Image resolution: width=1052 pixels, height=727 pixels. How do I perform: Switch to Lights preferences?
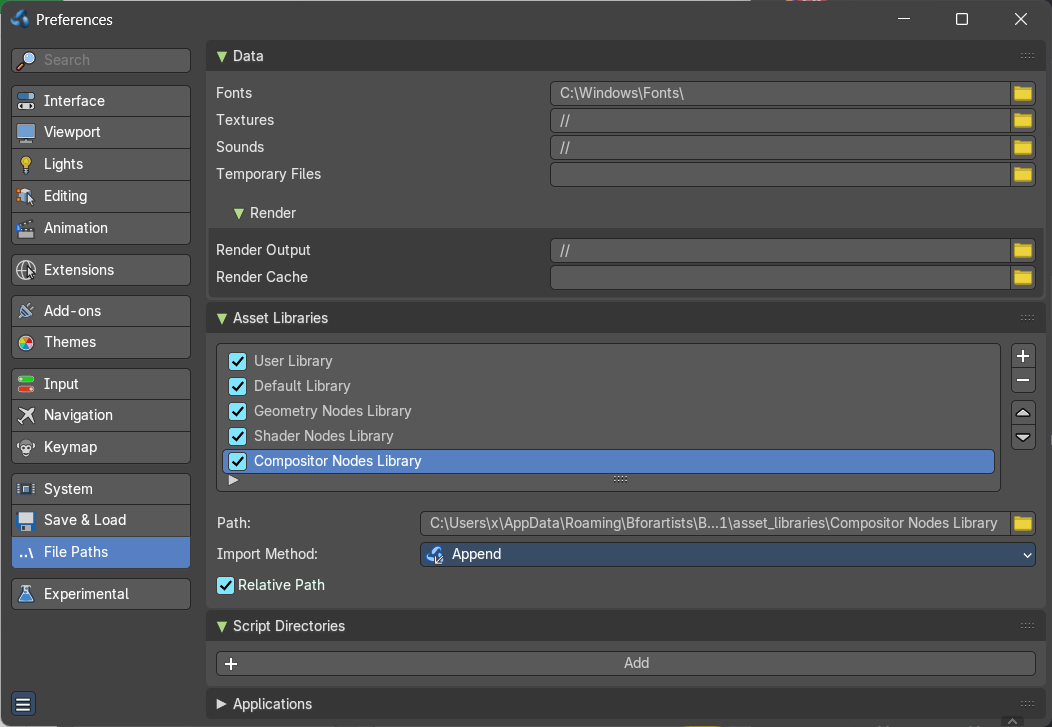coord(101,164)
